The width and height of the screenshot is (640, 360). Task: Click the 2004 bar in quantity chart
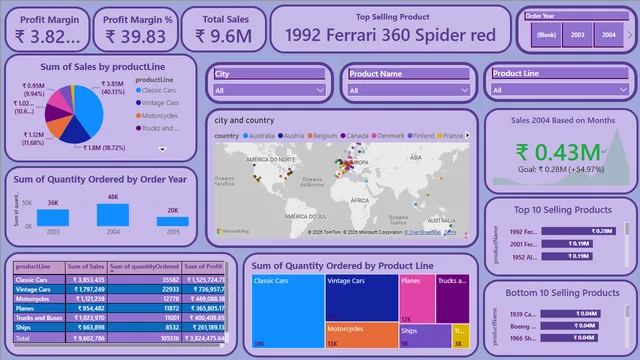tap(113, 215)
